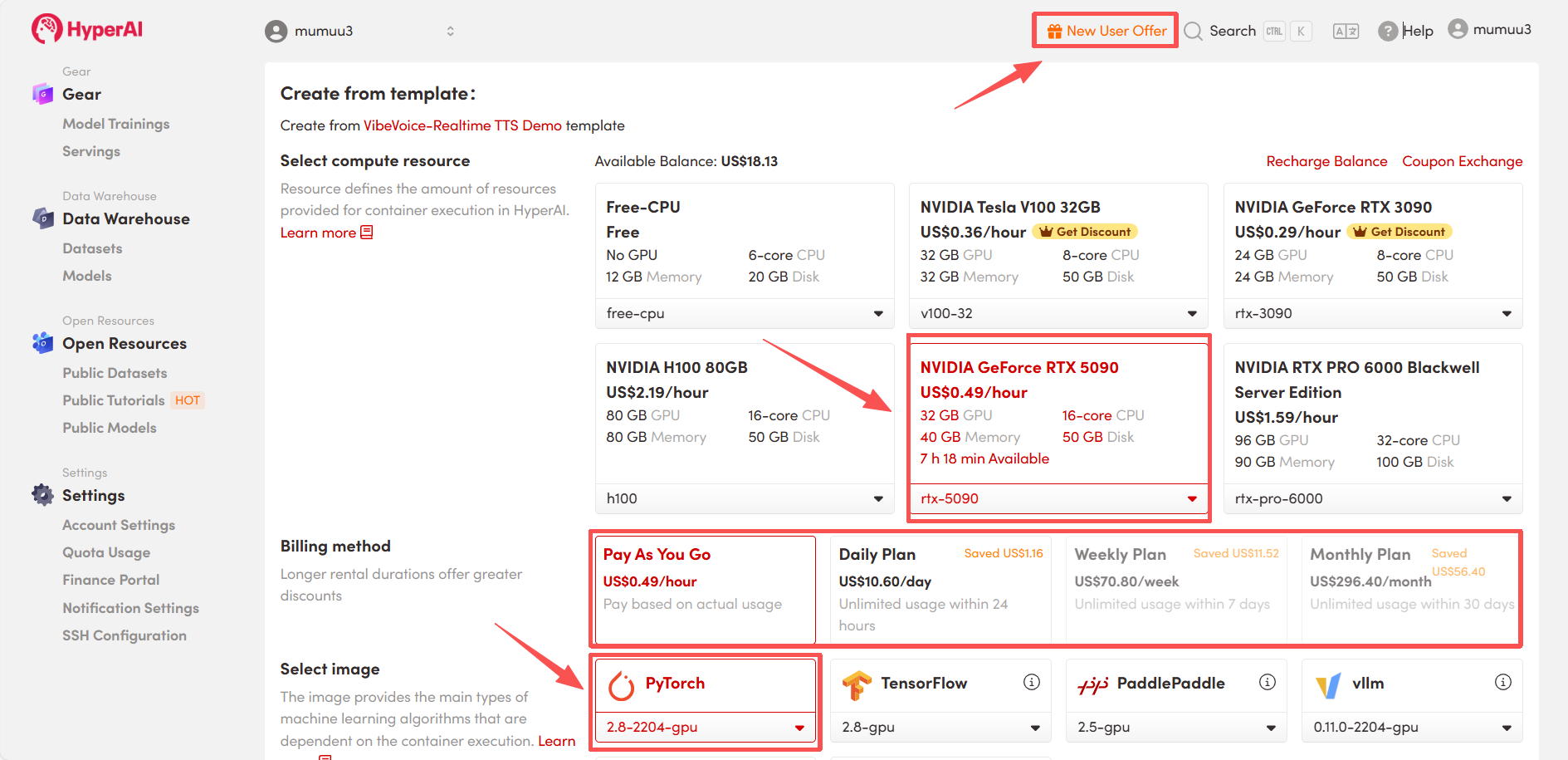Select the TensorFlow image card
This screenshot has height=760, width=1568.
(924, 684)
